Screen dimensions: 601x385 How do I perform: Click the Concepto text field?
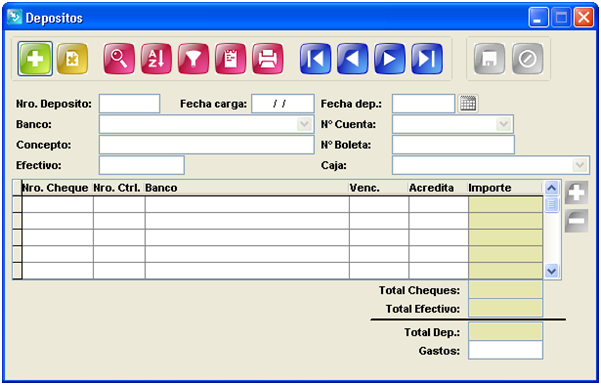click(x=207, y=145)
